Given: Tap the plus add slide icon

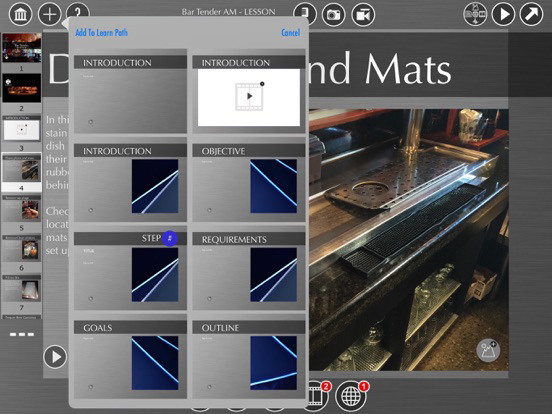Looking at the screenshot, I should click(x=49, y=14).
